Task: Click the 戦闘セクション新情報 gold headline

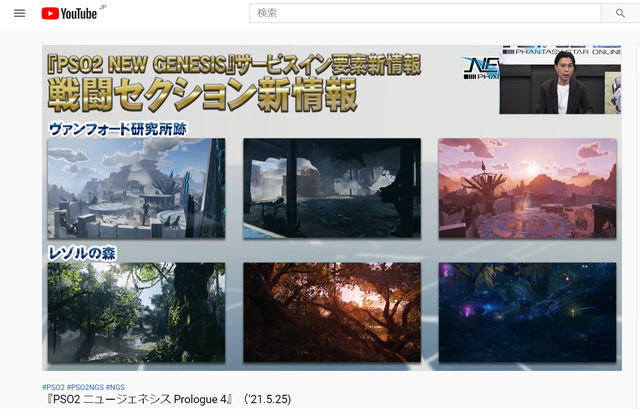Action: pos(203,95)
